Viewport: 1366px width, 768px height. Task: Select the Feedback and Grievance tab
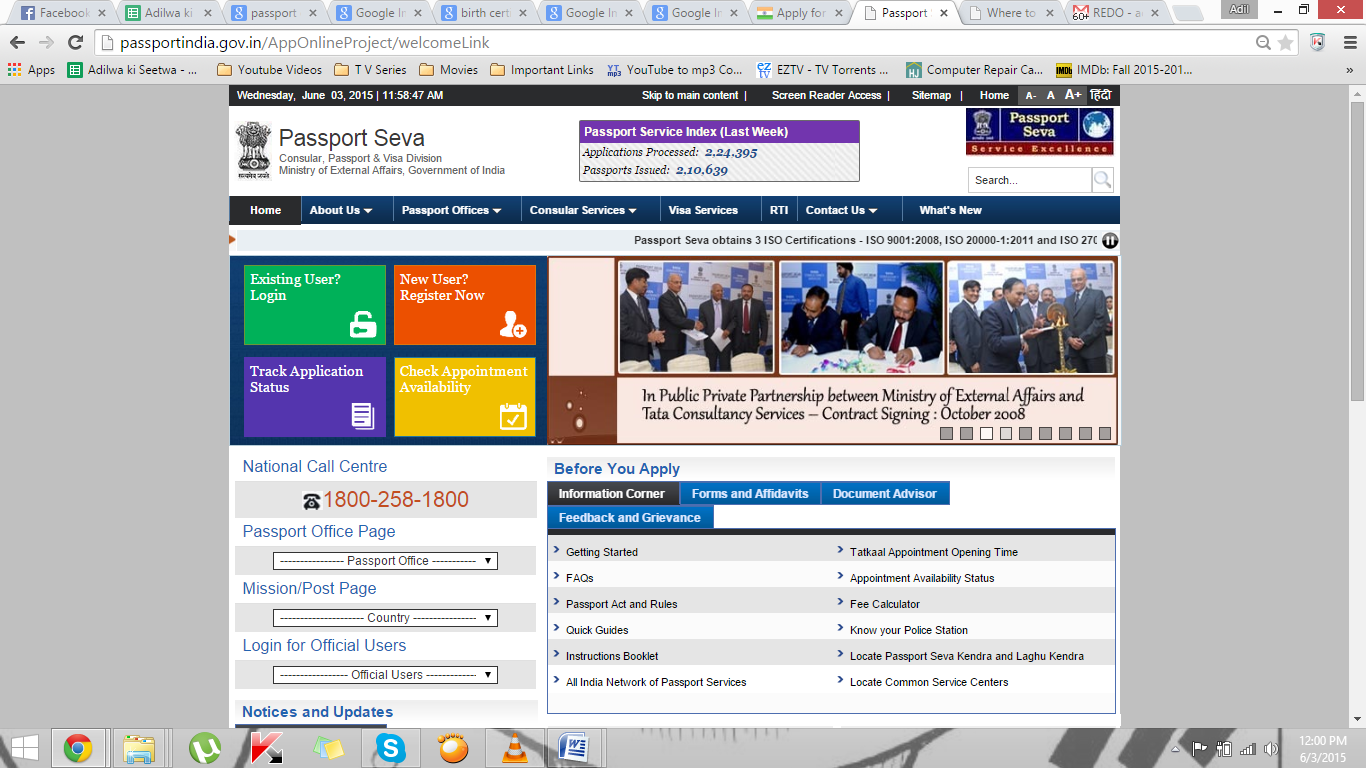point(630,518)
